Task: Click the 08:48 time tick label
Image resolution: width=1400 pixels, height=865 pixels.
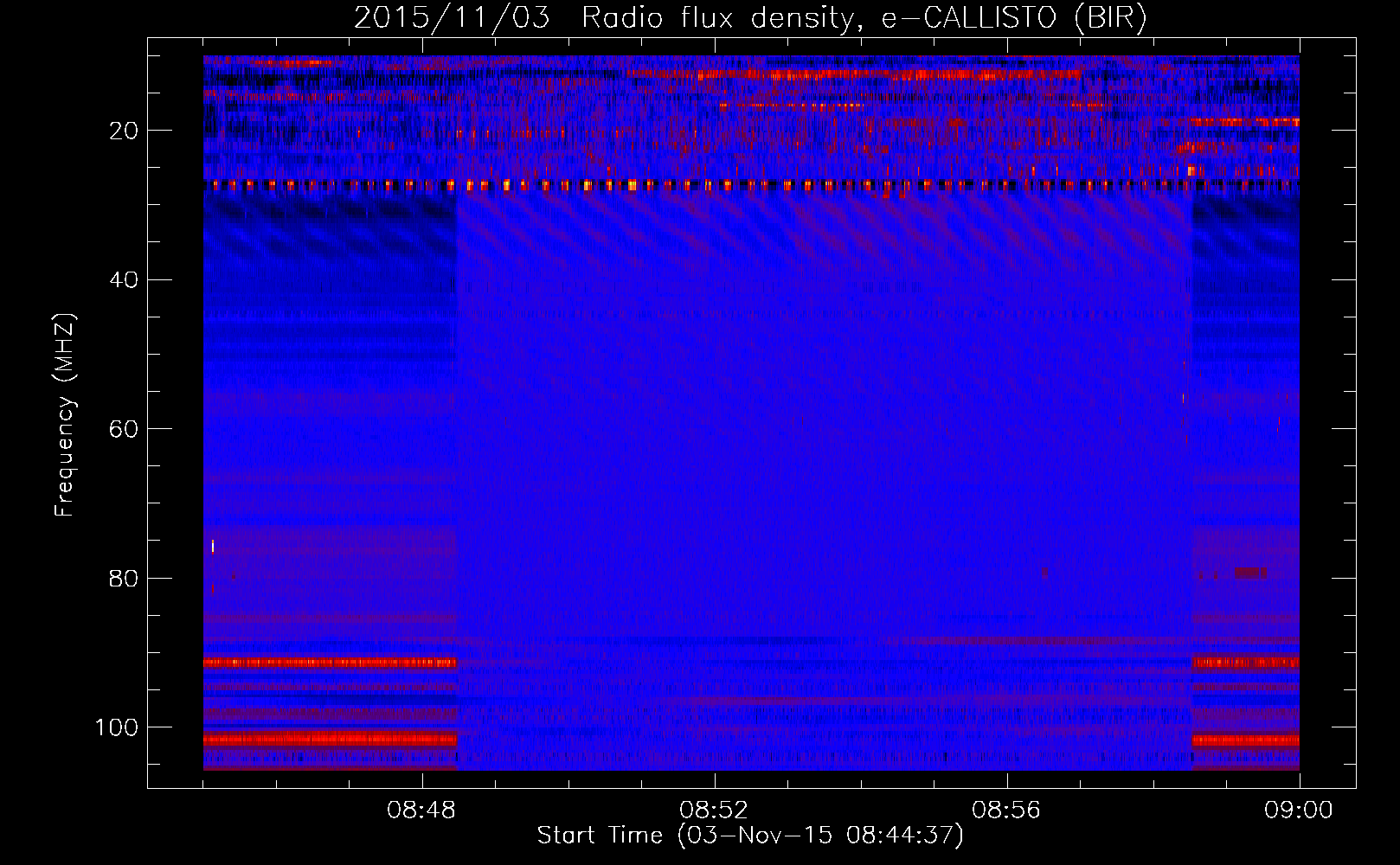Action: (x=422, y=811)
